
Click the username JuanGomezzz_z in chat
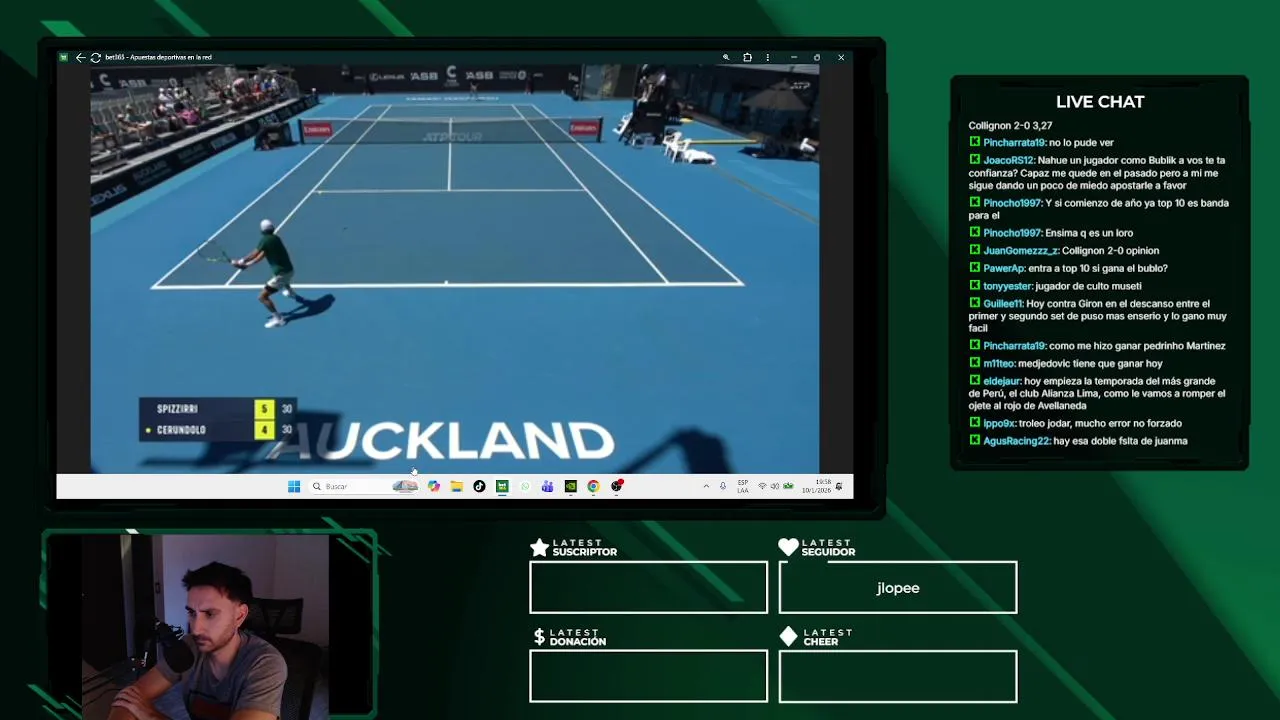(1020, 251)
